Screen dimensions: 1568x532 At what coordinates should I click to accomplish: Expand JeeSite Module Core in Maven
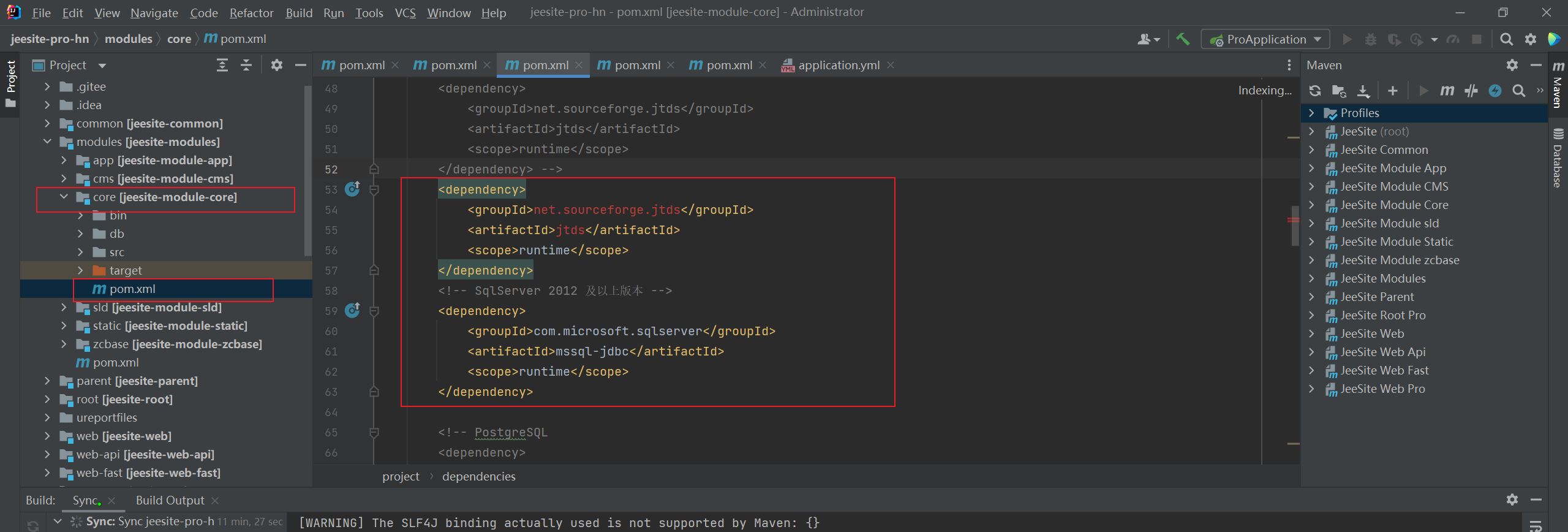click(x=1311, y=205)
